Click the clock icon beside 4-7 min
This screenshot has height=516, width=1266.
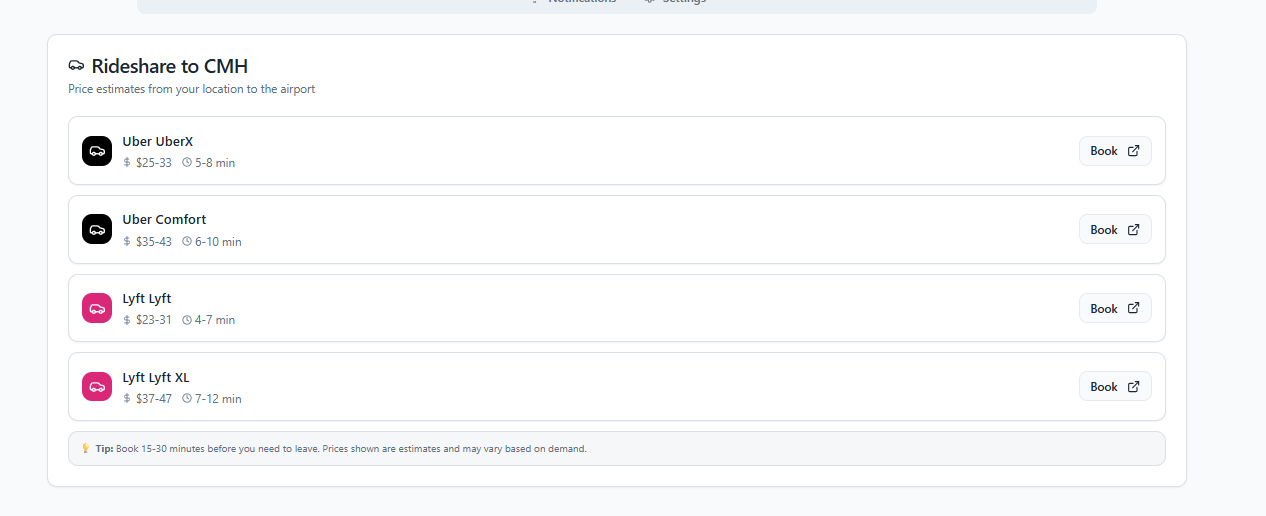(x=187, y=320)
